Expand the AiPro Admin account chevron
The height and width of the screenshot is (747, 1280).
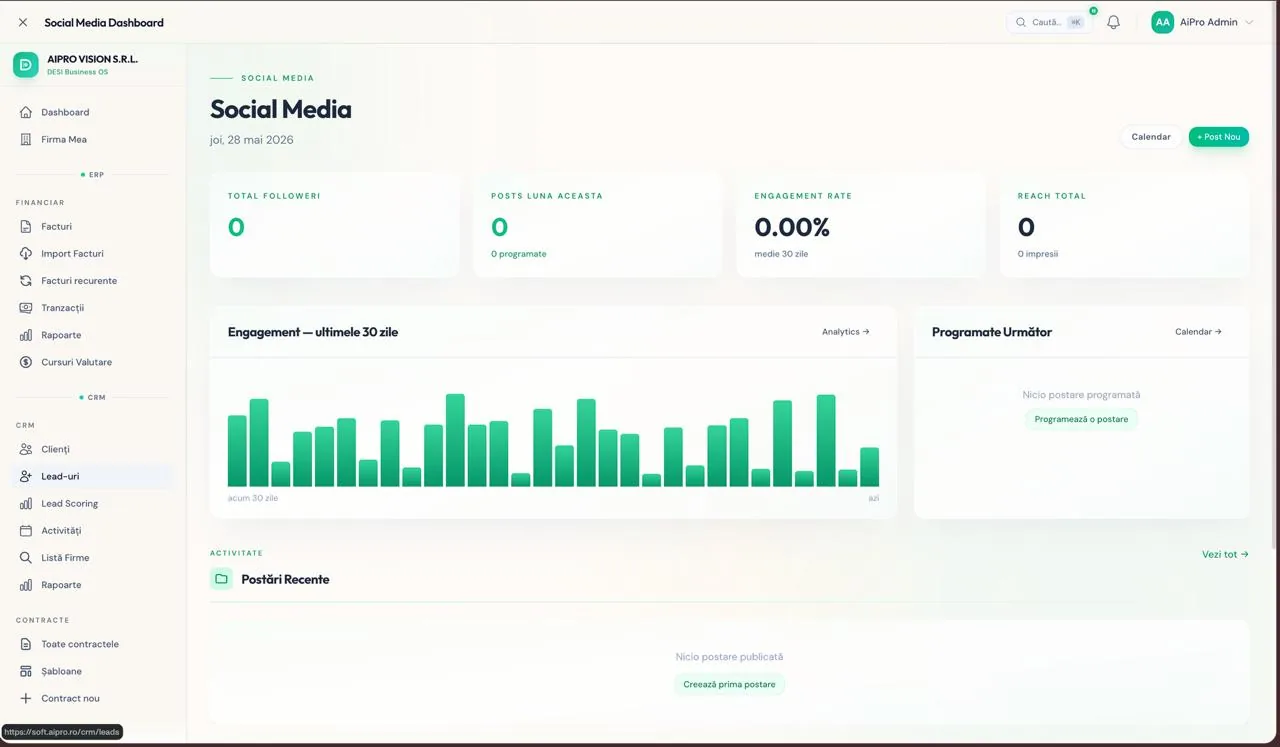point(1248,22)
